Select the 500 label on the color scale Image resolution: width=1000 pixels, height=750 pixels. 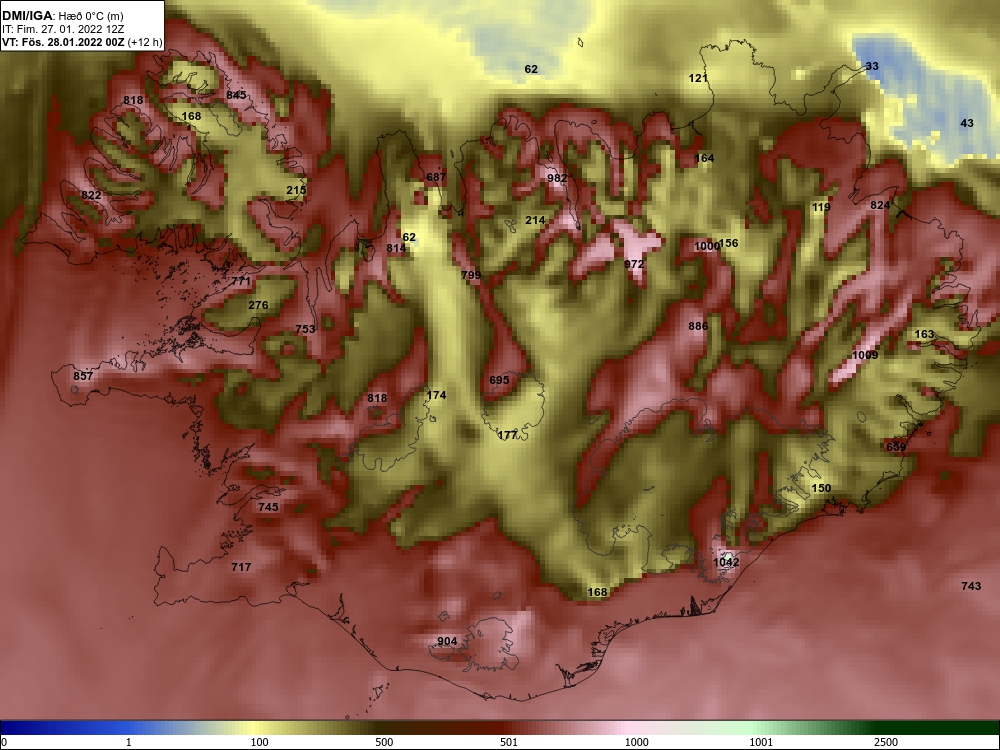pyautogui.click(x=385, y=742)
